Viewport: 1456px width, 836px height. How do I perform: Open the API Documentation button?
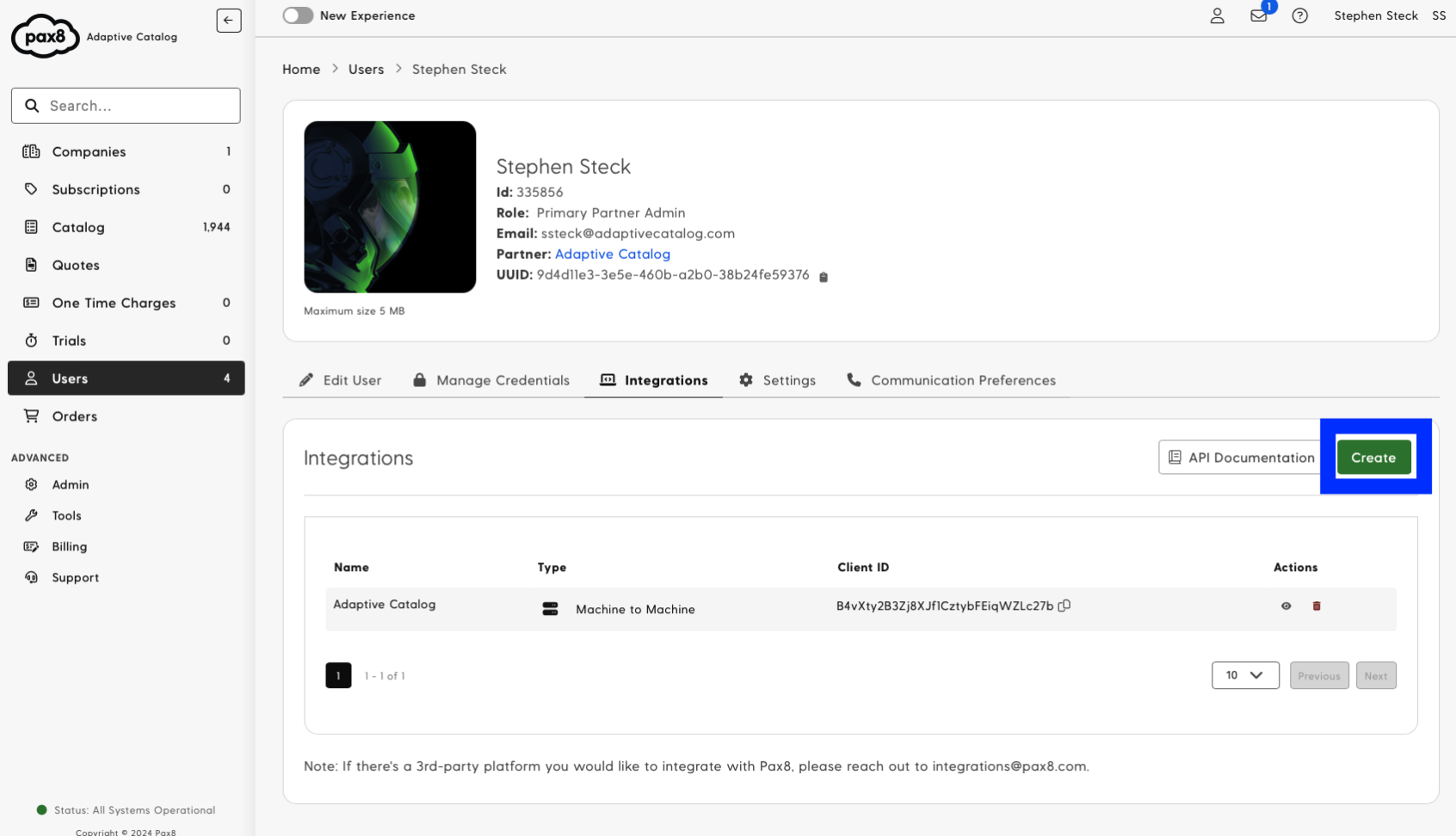(1241, 458)
